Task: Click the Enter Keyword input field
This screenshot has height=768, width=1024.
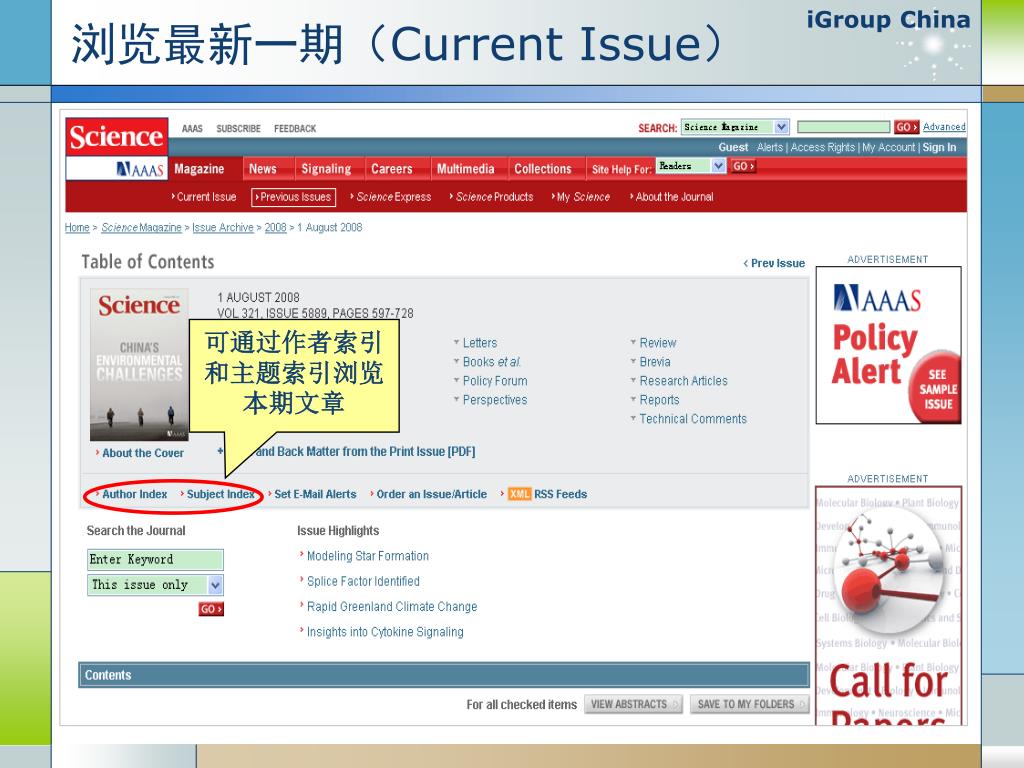Action: (x=155, y=560)
